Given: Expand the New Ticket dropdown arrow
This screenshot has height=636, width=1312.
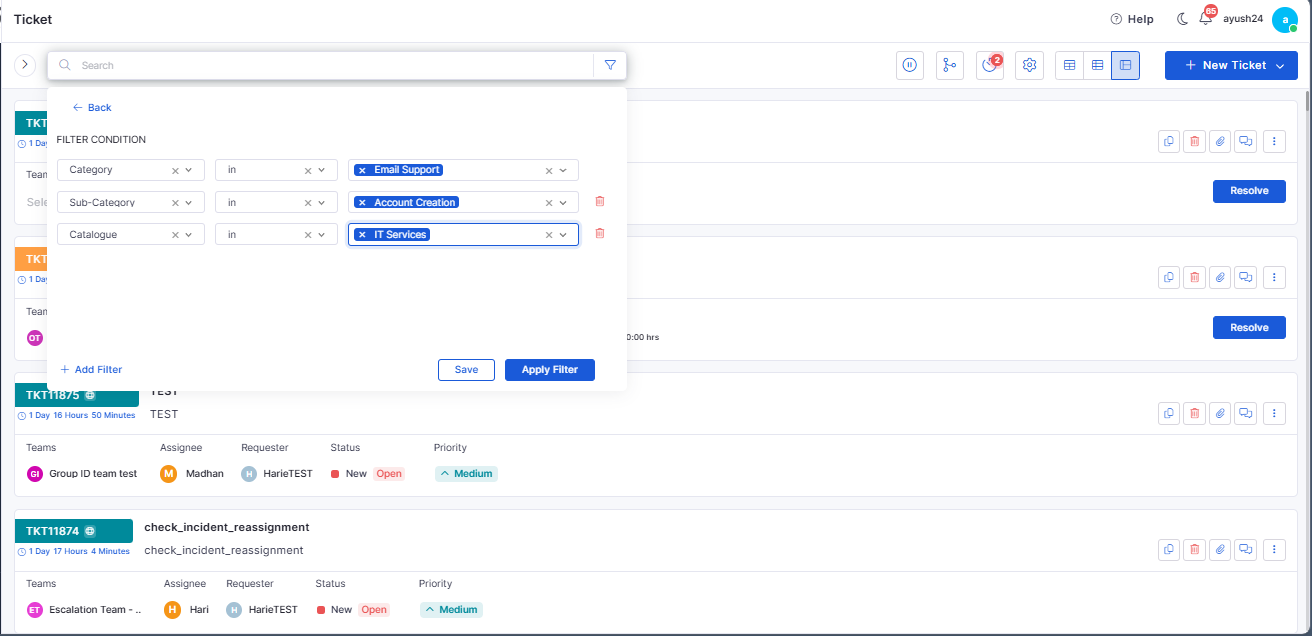Looking at the screenshot, I should (1280, 65).
